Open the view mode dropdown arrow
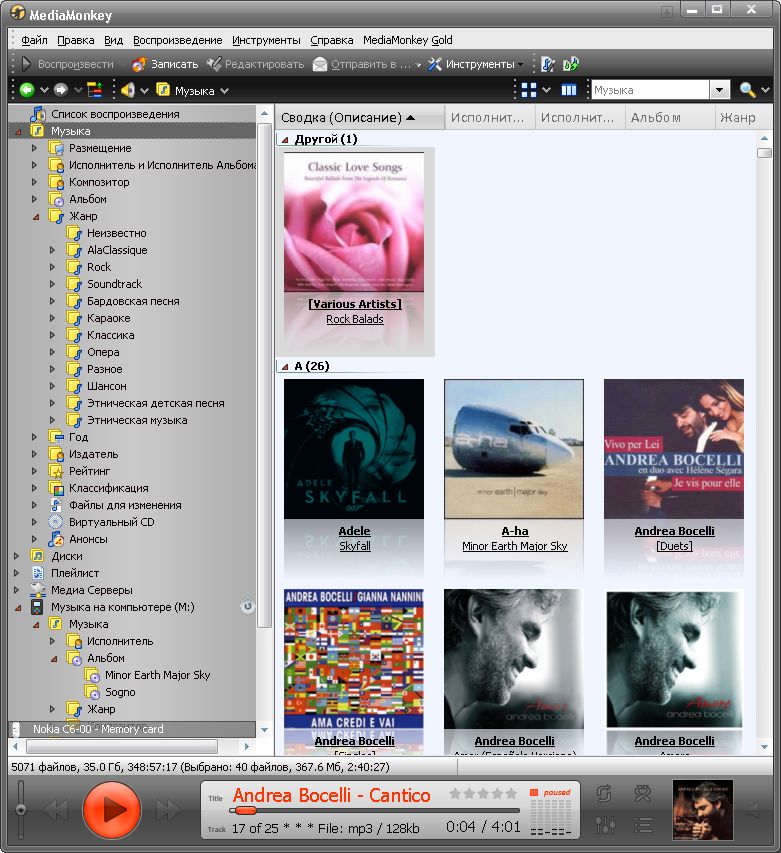Screen dimensions: 781x853 [x=547, y=90]
